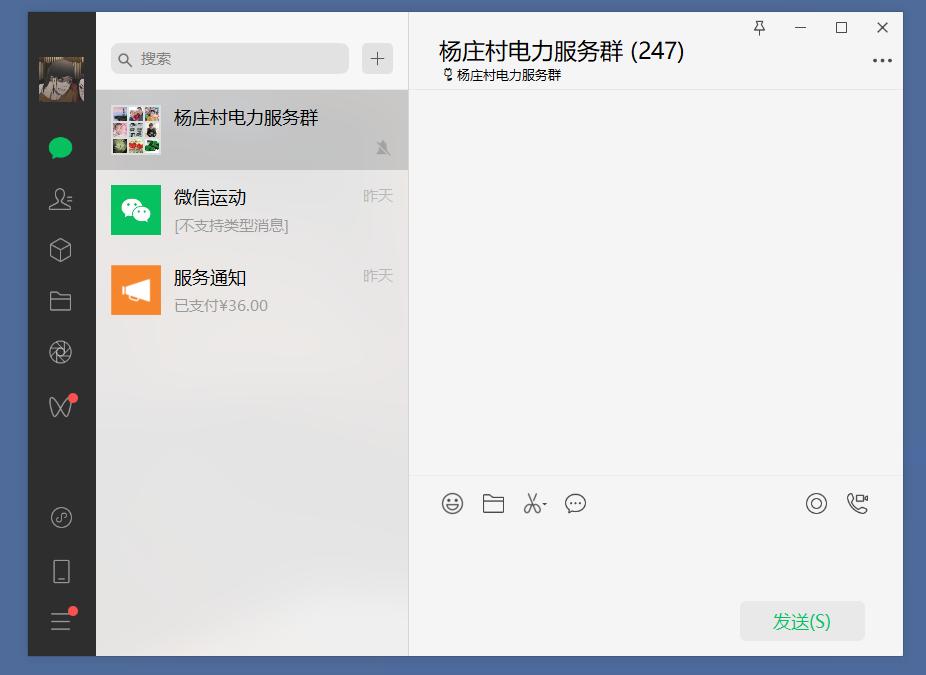Toggle pin-on-top for the chat window
Viewport: 926px width, 675px height.
[759, 28]
